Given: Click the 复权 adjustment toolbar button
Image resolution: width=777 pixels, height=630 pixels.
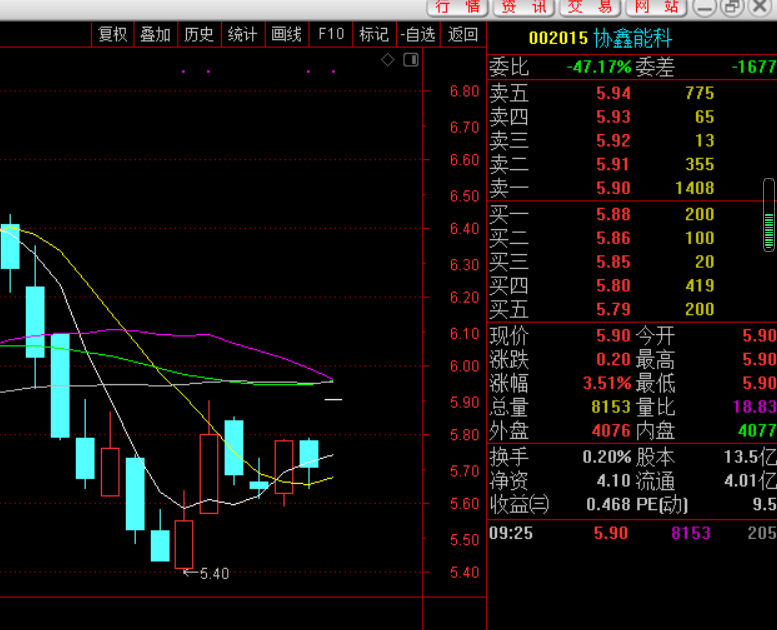Looking at the screenshot, I should pyautogui.click(x=113, y=34).
